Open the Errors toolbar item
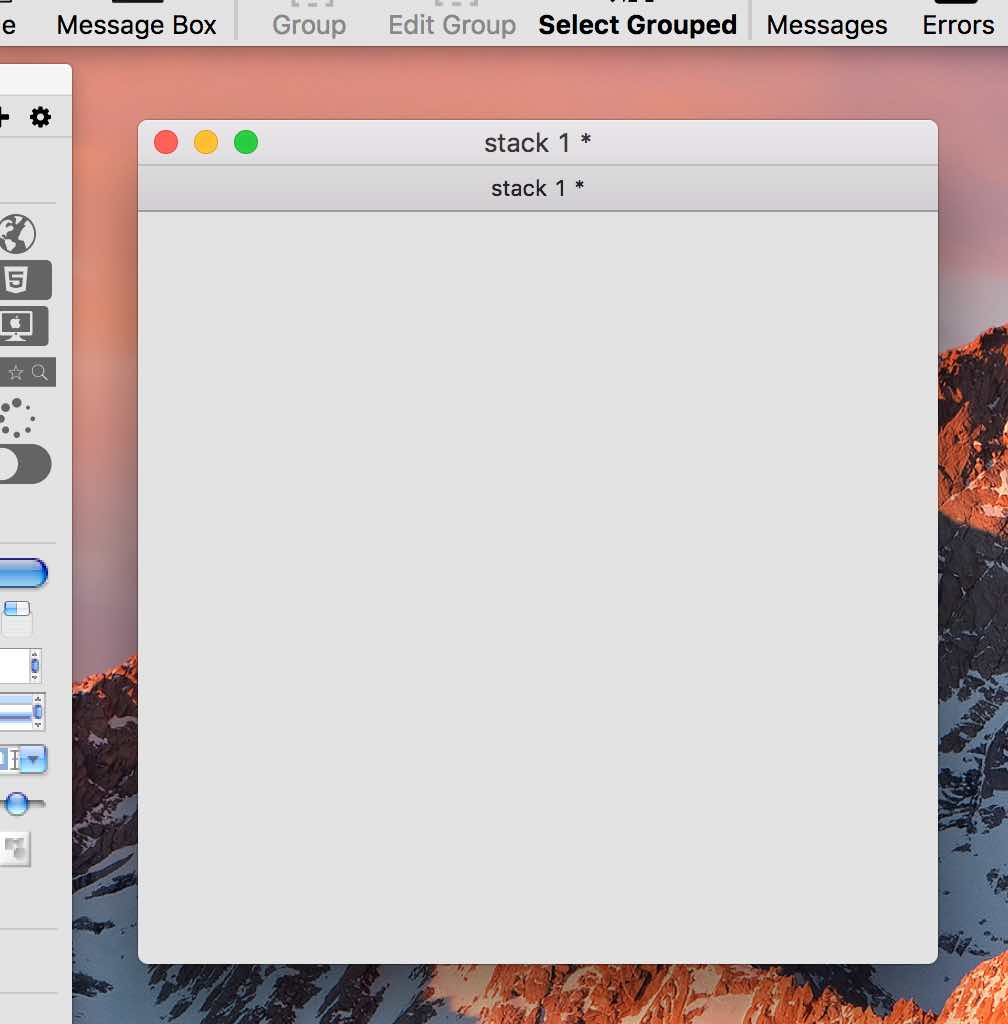 tap(957, 25)
